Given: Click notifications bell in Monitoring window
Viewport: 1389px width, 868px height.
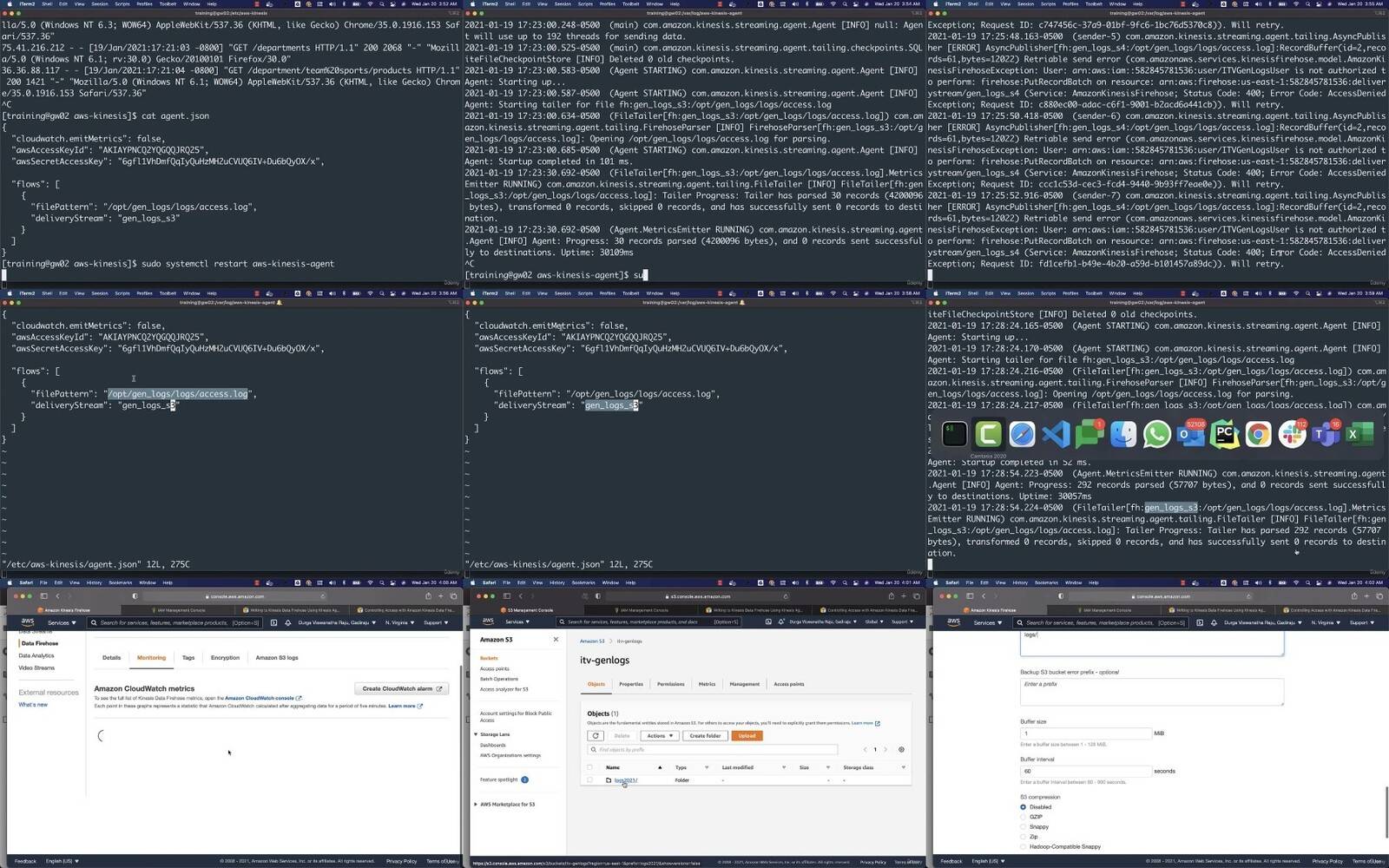Looking at the screenshot, I should (288, 622).
